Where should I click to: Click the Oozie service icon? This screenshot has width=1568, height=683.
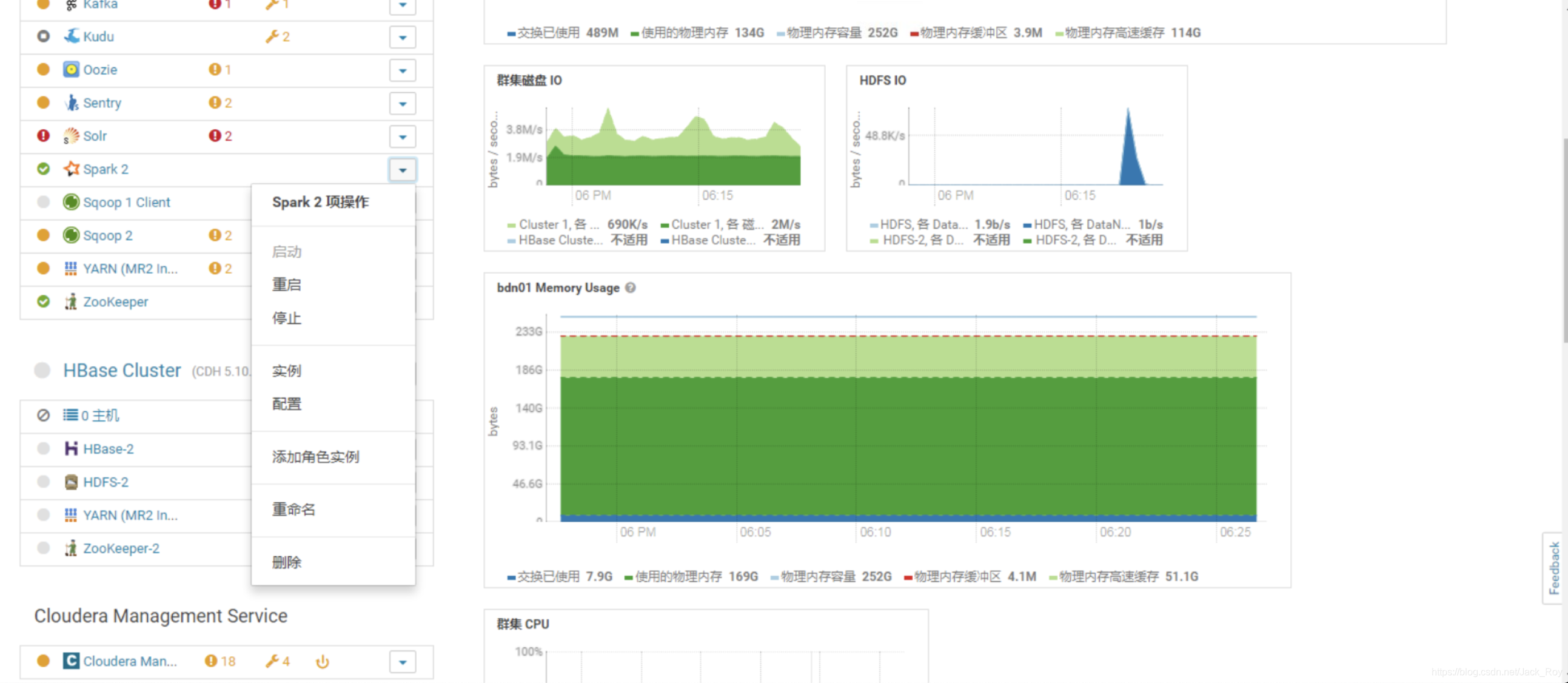click(x=71, y=69)
